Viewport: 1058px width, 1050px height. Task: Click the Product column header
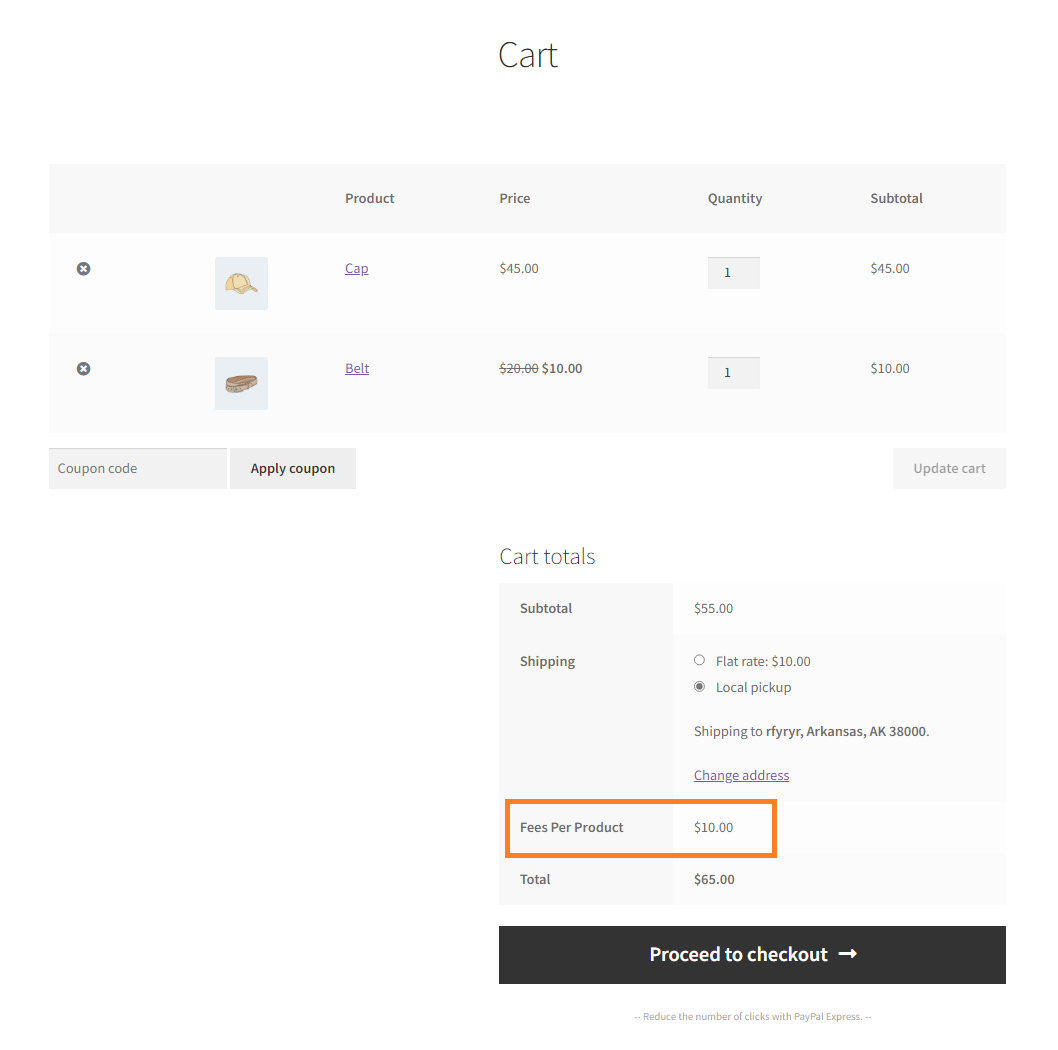pos(370,198)
